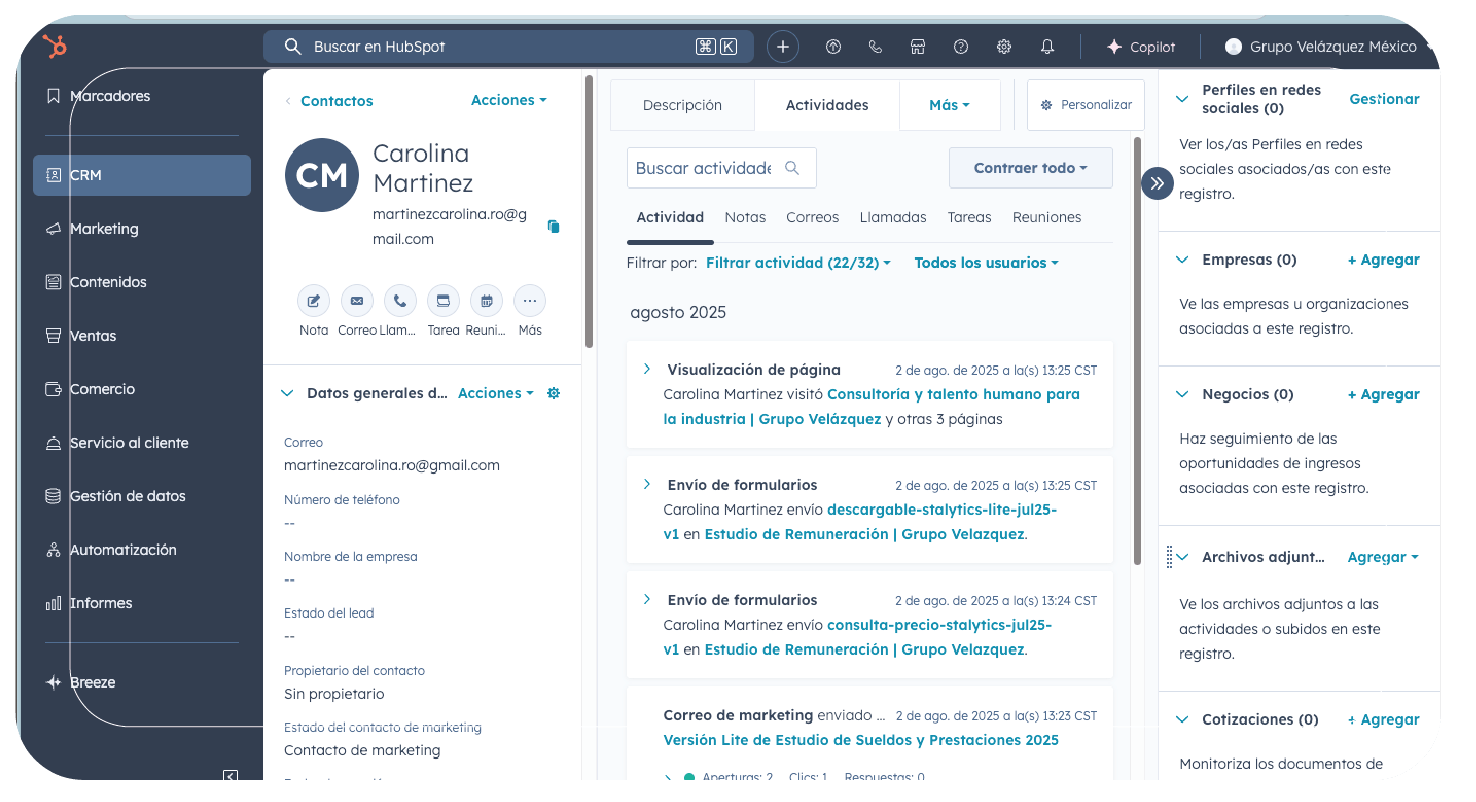Open Todos los usuarios filter dropdown
The image size is (1476, 802).
[985, 263]
